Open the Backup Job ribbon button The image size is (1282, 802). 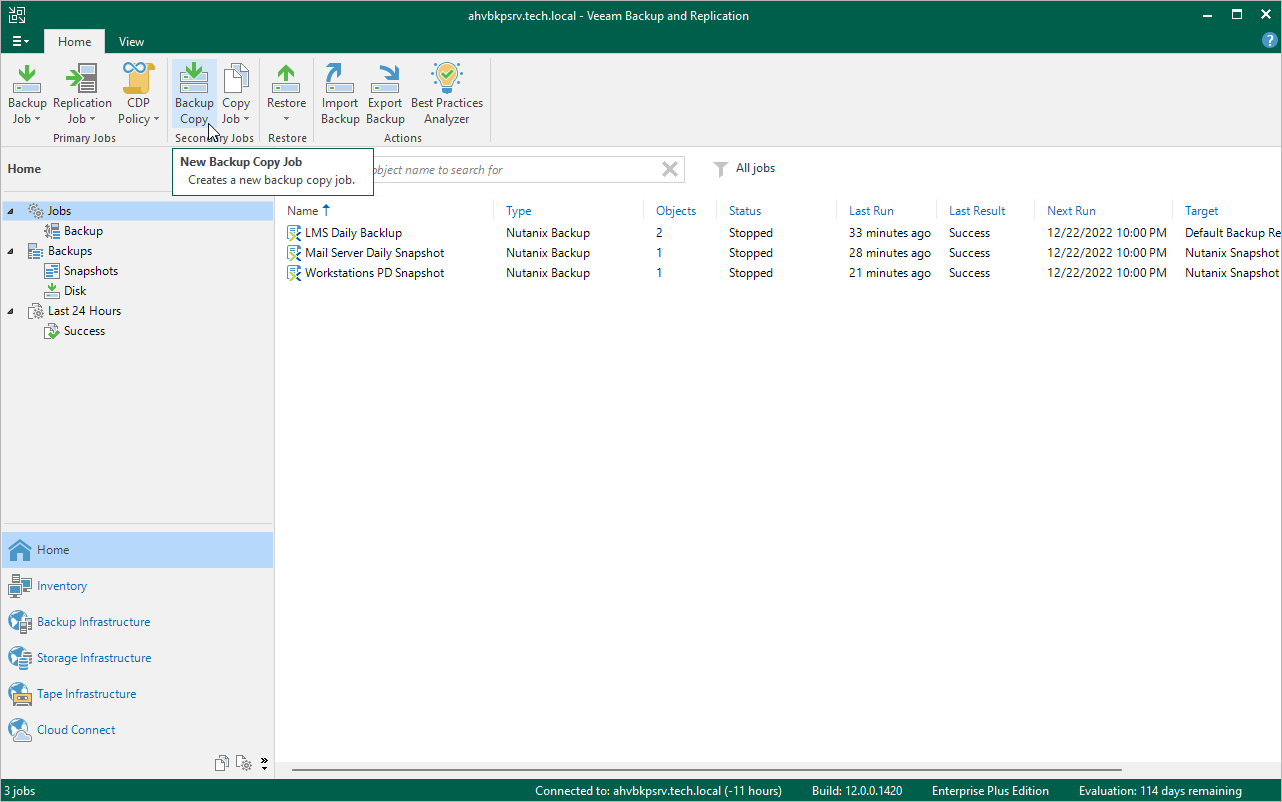point(27,93)
